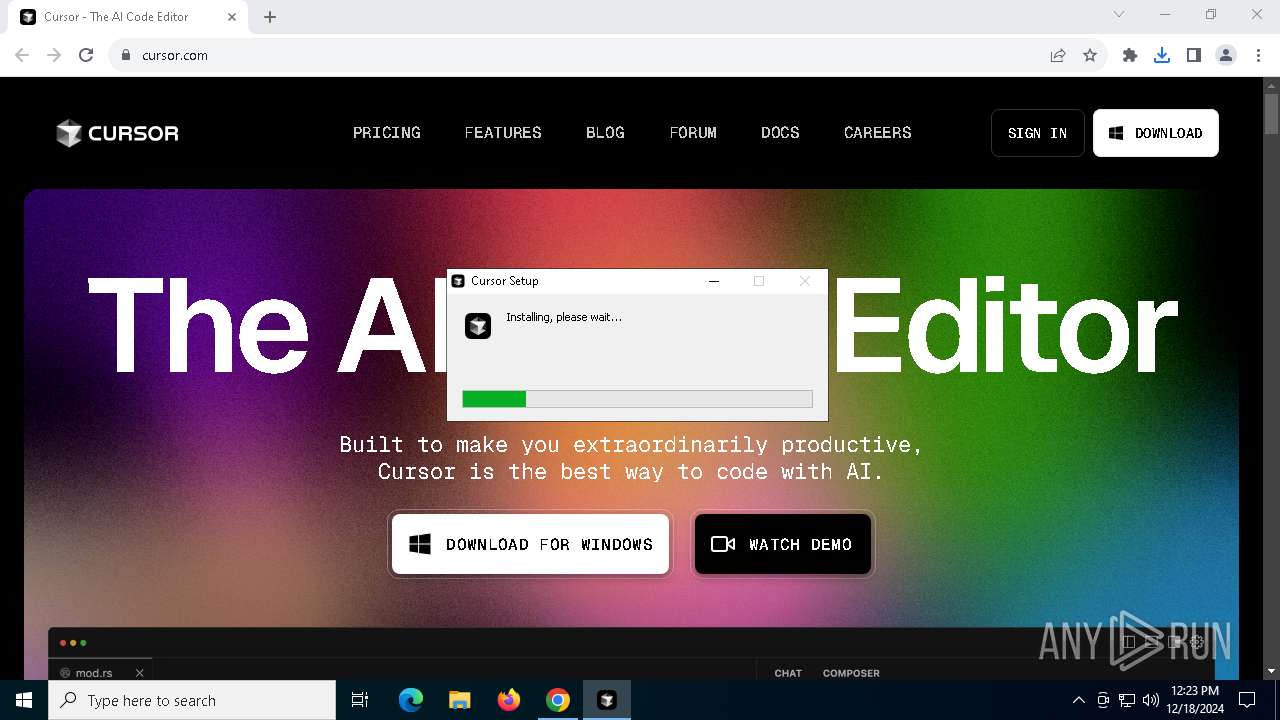Click the Cursor Setup title bar icon

tap(458, 281)
